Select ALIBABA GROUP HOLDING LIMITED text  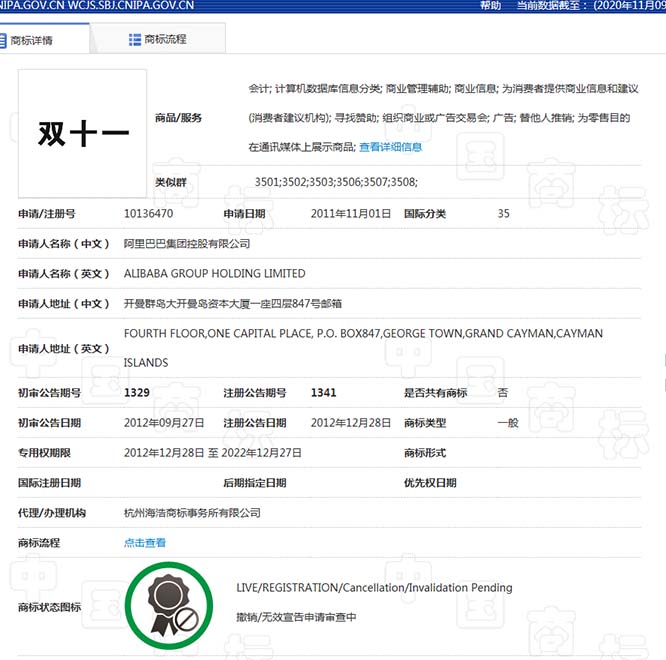click(214, 274)
